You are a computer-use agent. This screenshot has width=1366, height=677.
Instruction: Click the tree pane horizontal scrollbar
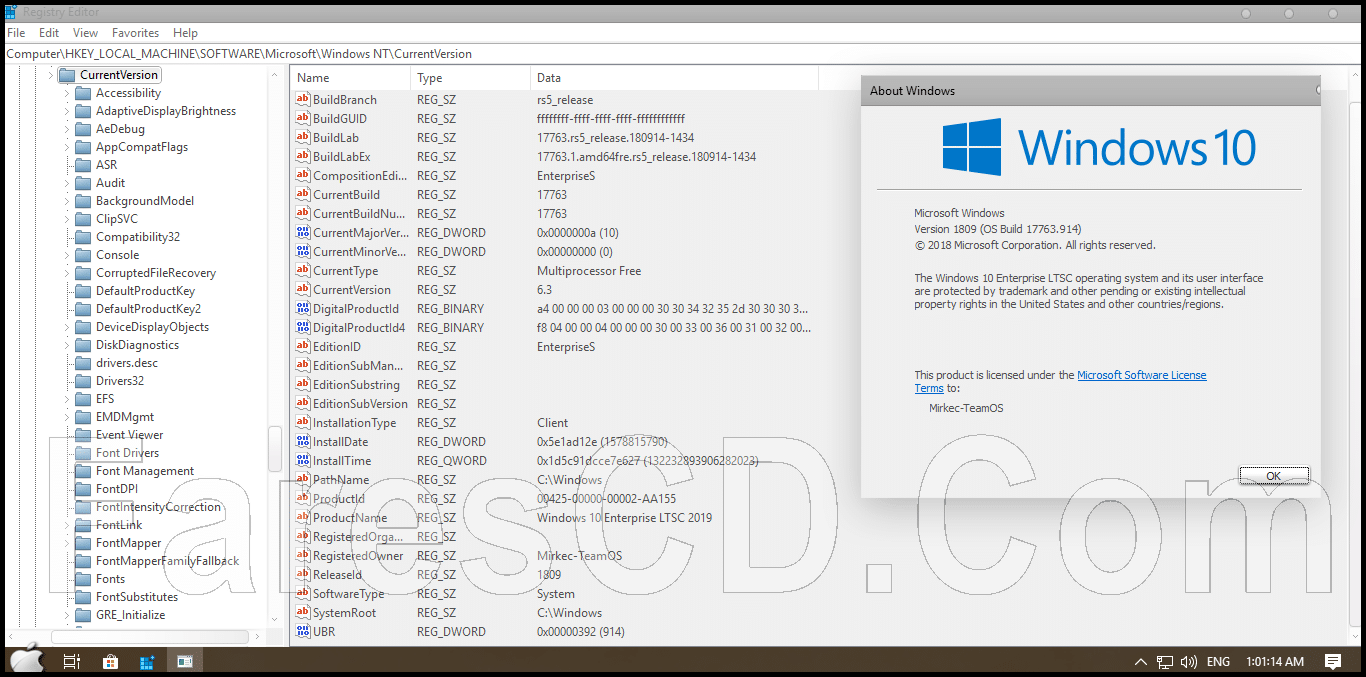pos(150,636)
